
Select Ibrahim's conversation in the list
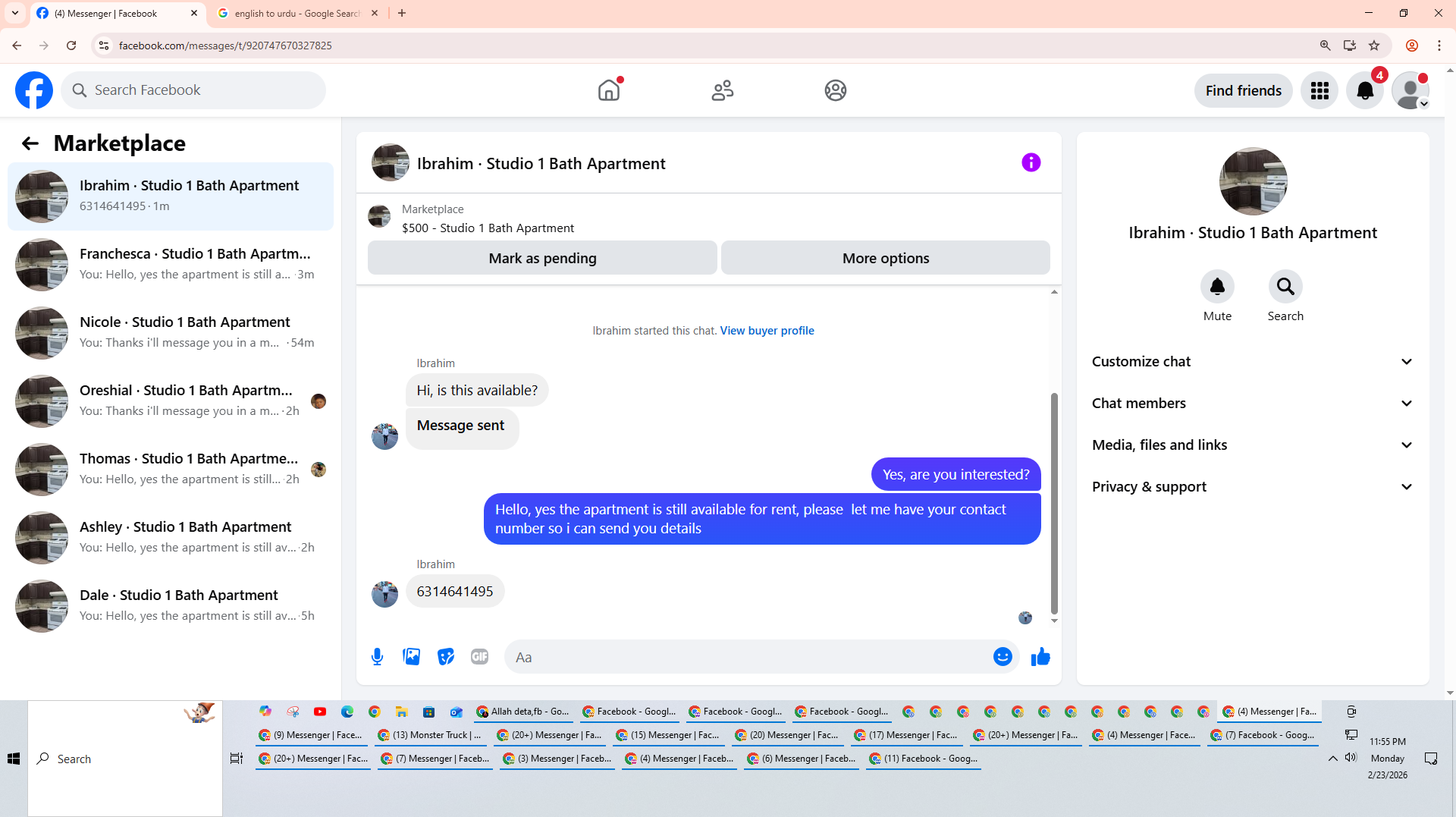click(171, 196)
